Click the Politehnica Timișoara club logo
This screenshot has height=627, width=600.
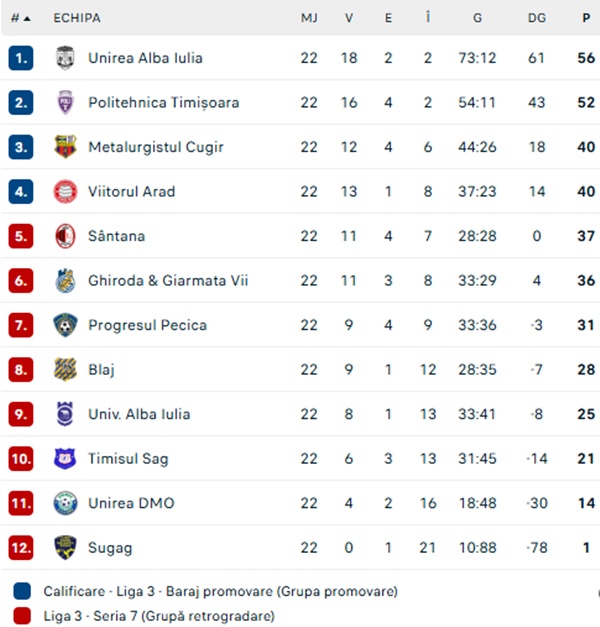65,102
